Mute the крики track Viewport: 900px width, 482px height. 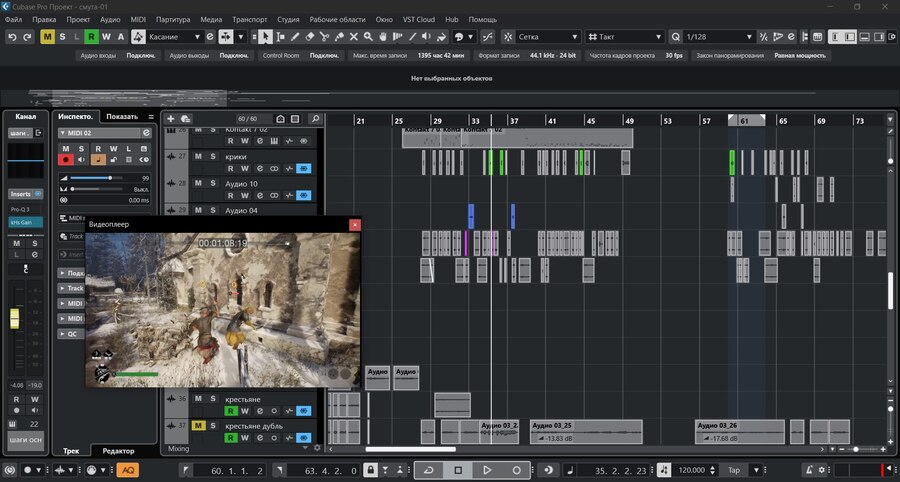point(198,157)
